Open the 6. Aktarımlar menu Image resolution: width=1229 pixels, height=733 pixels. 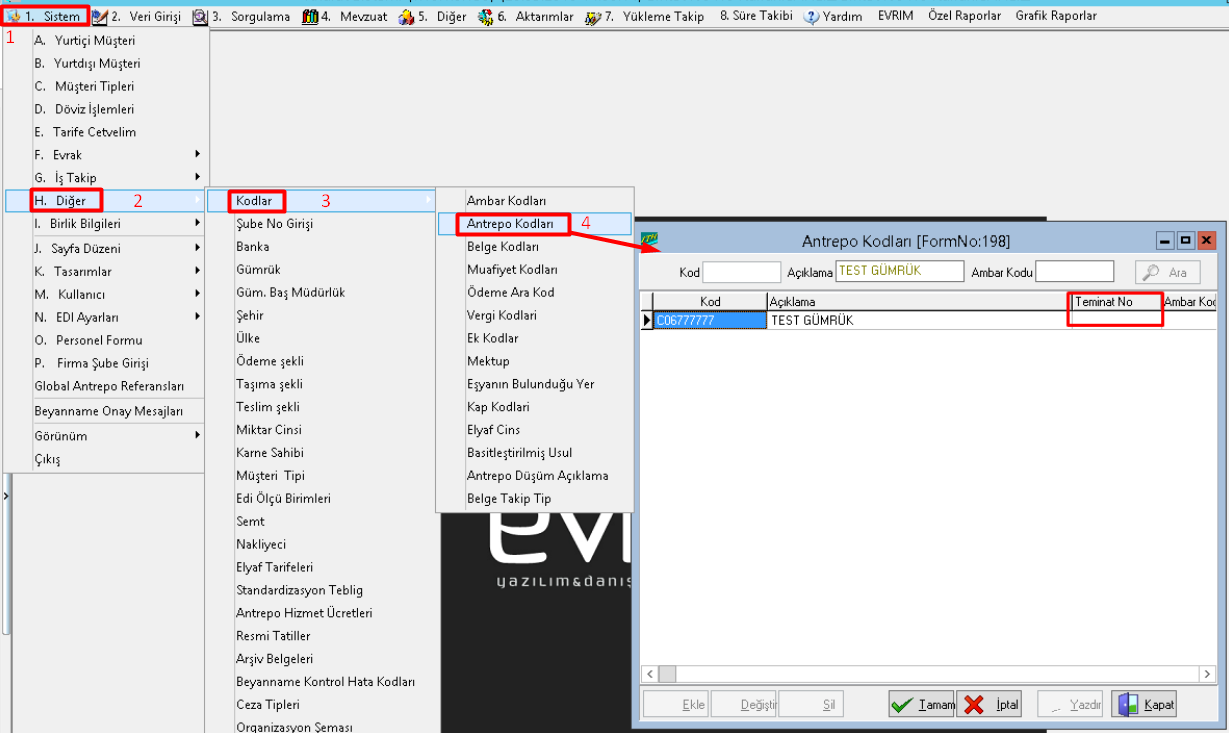coord(526,16)
